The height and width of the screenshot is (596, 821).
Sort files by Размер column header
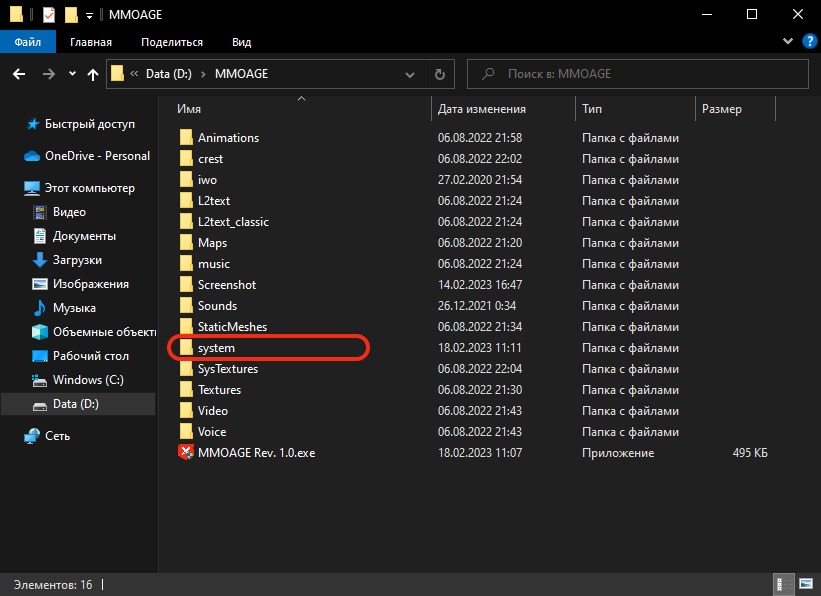(x=722, y=108)
